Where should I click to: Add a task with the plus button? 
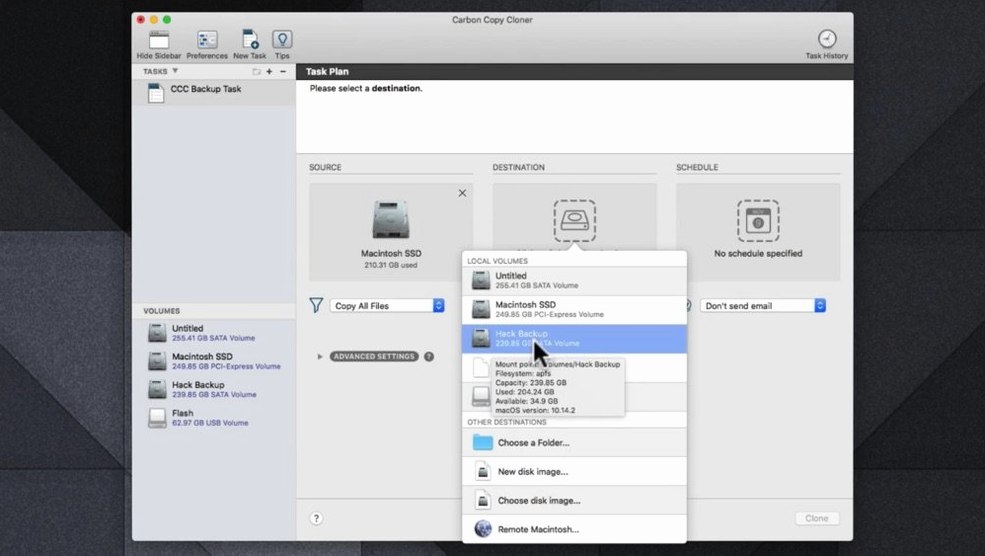click(x=269, y=72)
